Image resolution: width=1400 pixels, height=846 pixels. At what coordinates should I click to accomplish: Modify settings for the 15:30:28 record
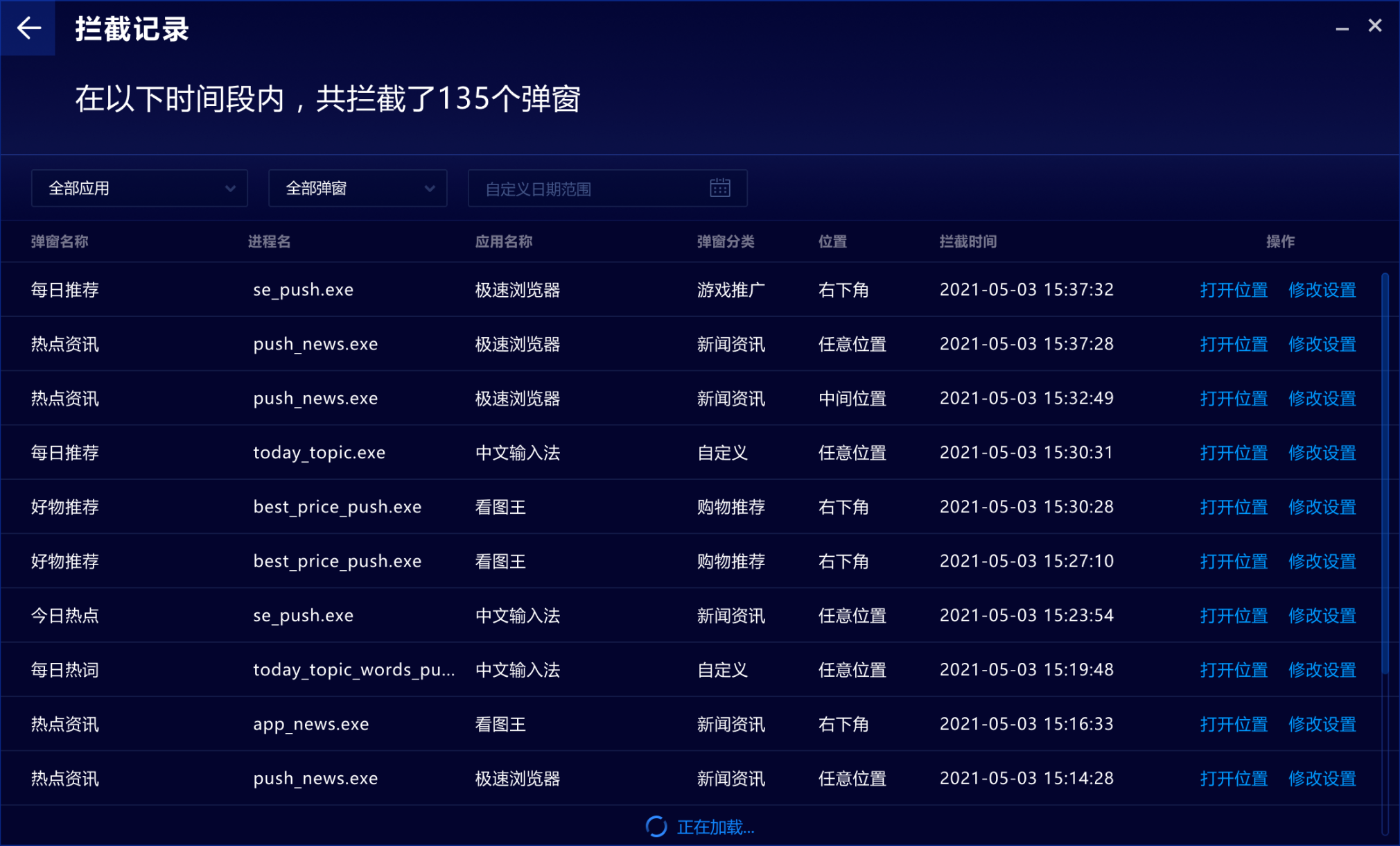click(1322, 507)
